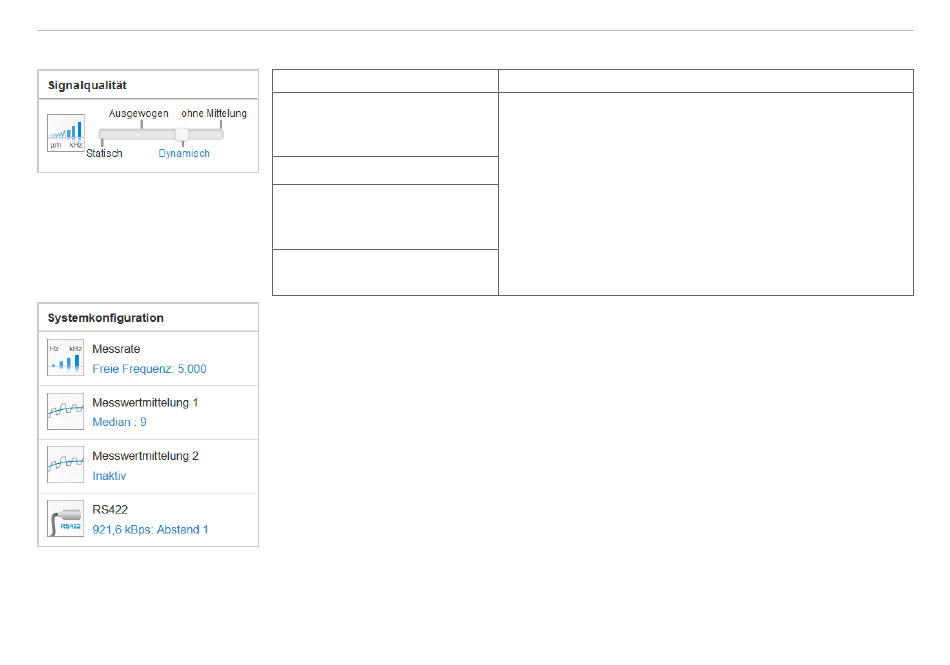The image size is (950, 665).
Task: Click the Messrate frequency icon
Action: click(x=65, y=357)
